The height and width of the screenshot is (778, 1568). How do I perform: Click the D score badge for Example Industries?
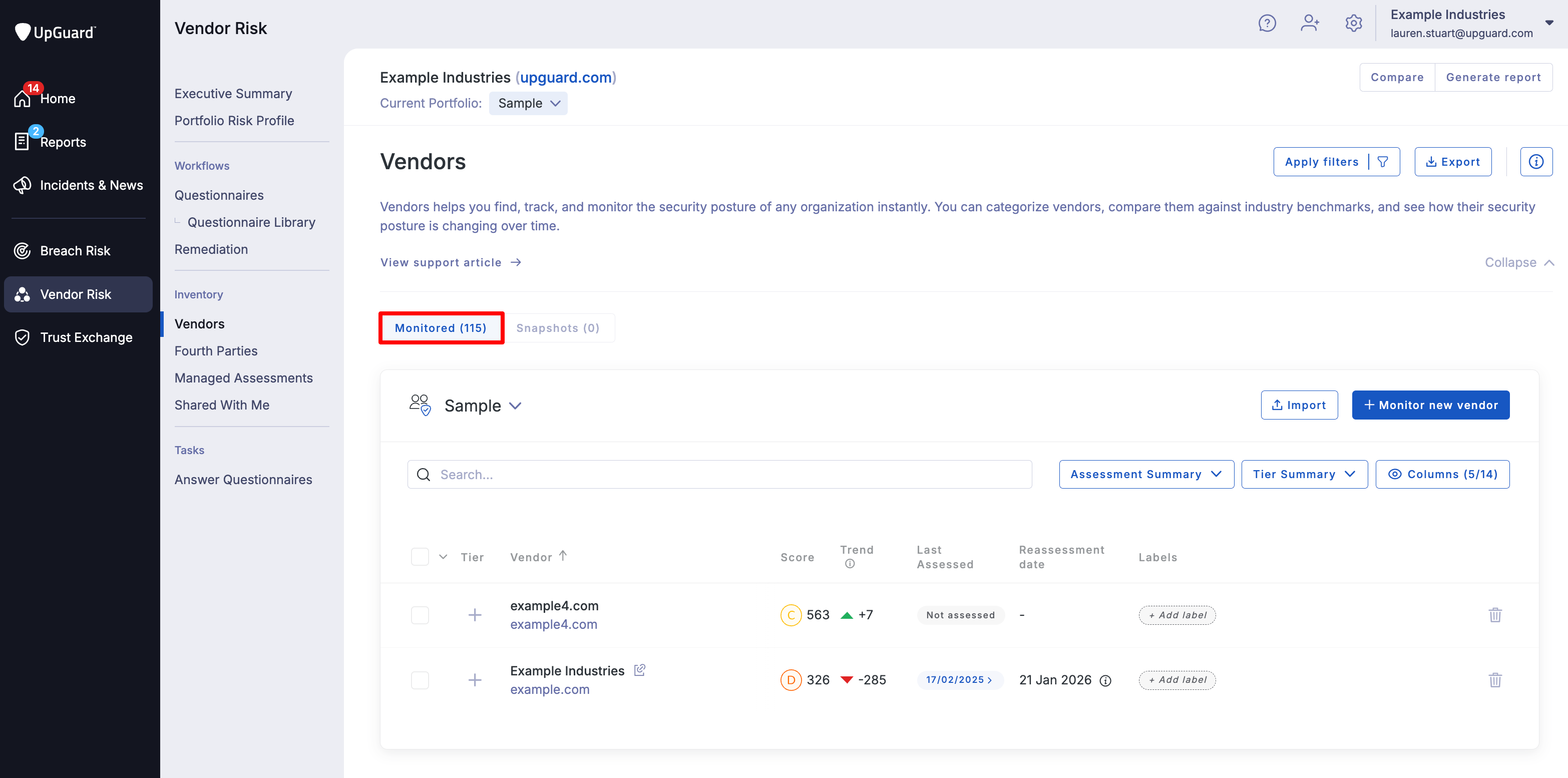pos(791,680)
